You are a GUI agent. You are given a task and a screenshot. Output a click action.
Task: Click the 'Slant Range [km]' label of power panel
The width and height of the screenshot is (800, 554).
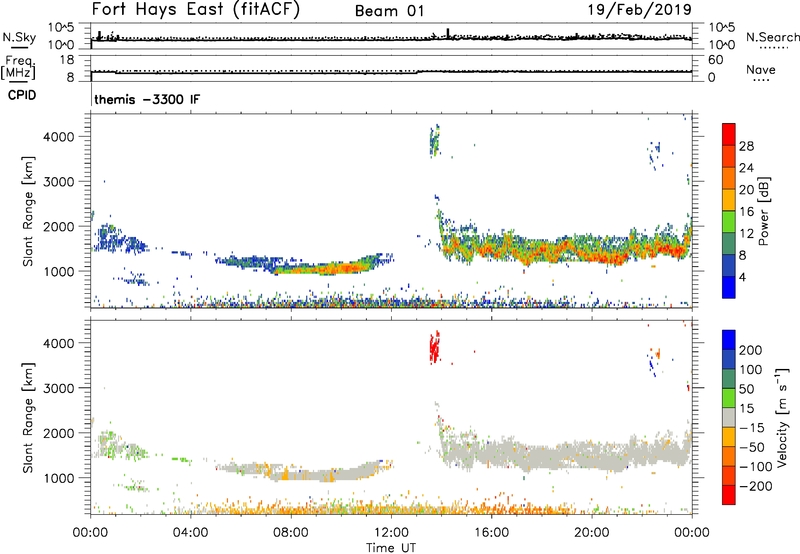pyautogui.click(x=28, y=211)
